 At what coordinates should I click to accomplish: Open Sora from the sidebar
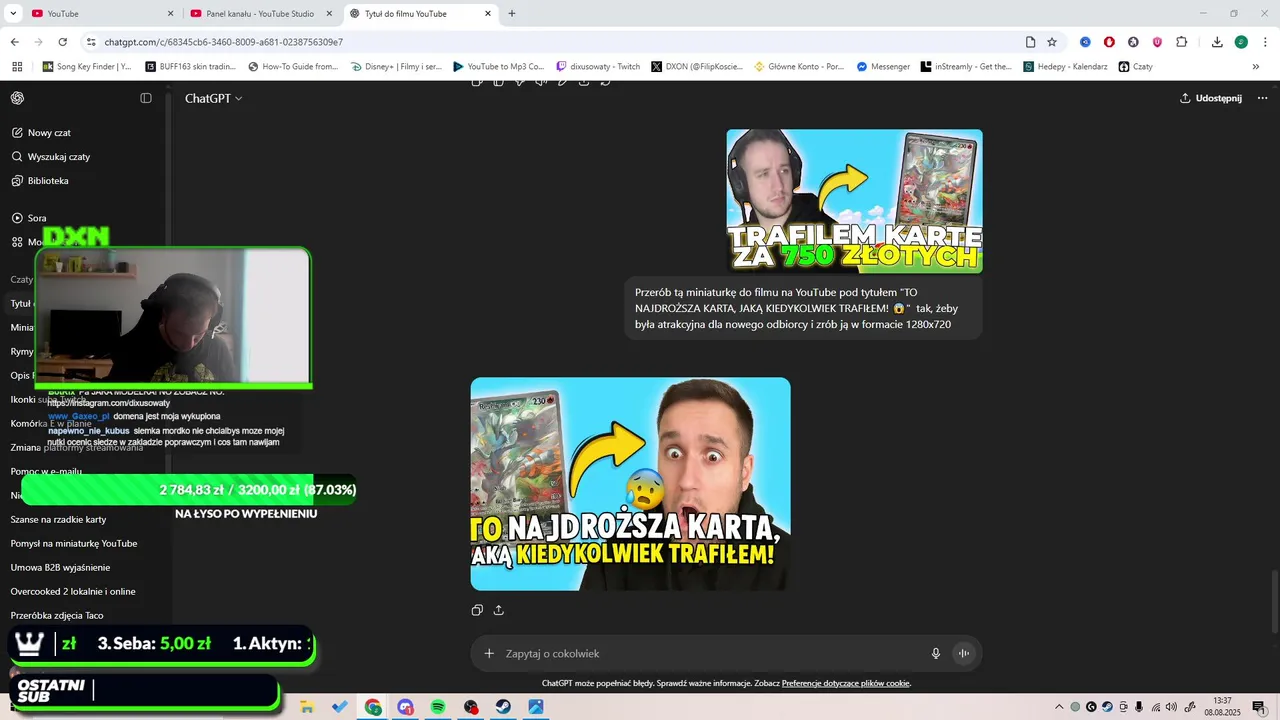click(x=29, y=218)
